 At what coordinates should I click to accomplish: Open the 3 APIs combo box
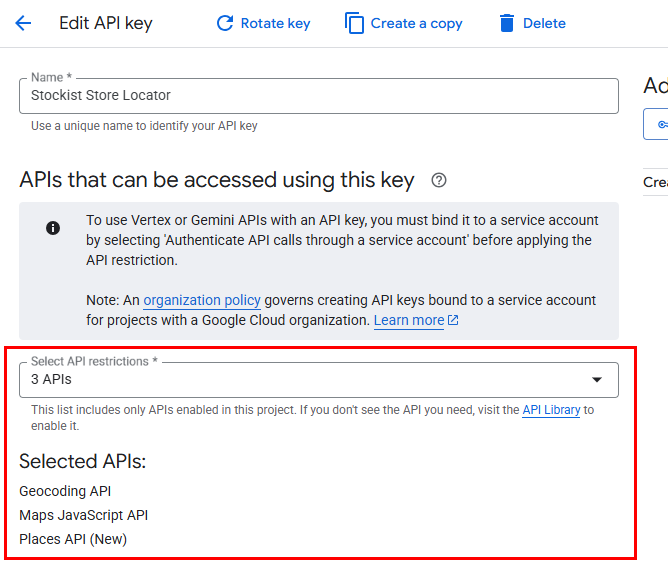click(x=319, y=380)
